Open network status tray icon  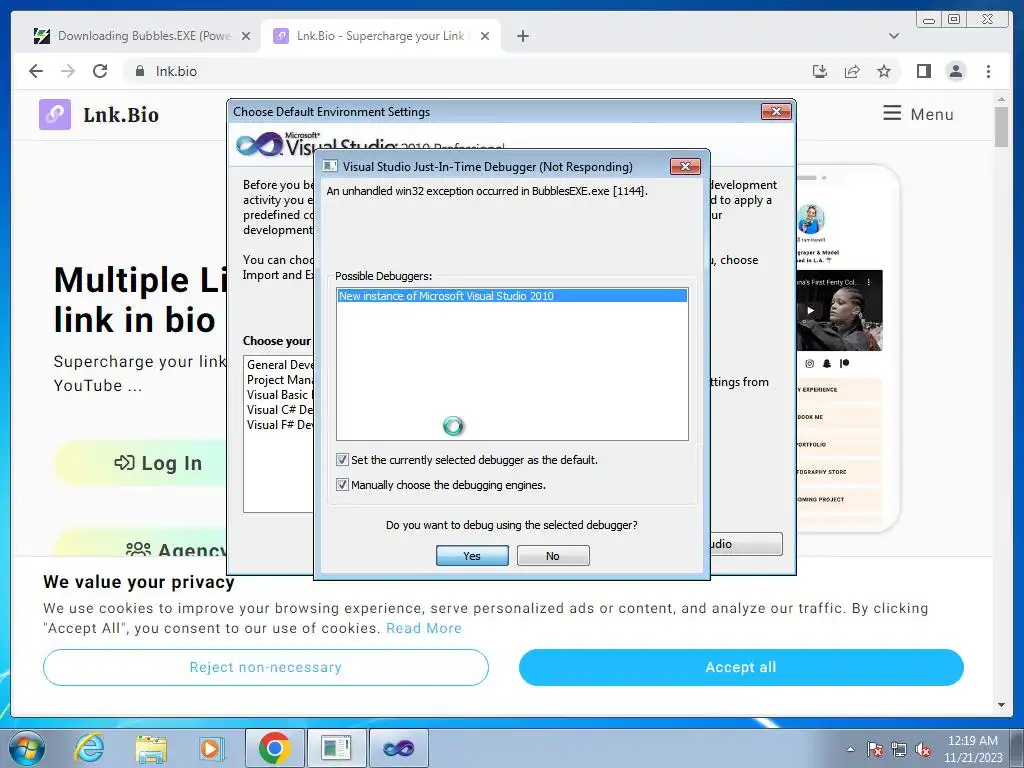coord(899,749)
